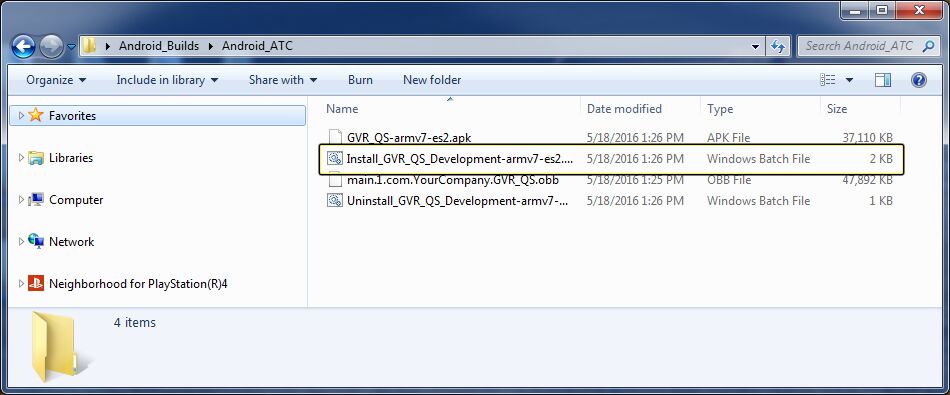The image size is (950, 395).
Task: Click the OBB file's page icon
Action: [335, 180]
